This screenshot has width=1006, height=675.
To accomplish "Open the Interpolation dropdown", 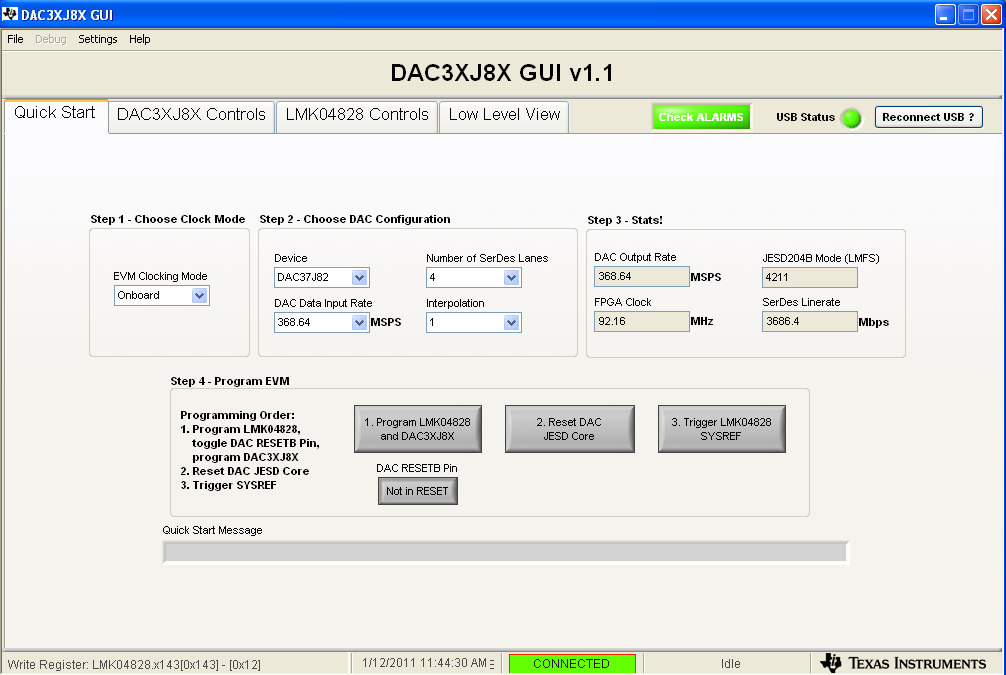I will click(473, 322).
